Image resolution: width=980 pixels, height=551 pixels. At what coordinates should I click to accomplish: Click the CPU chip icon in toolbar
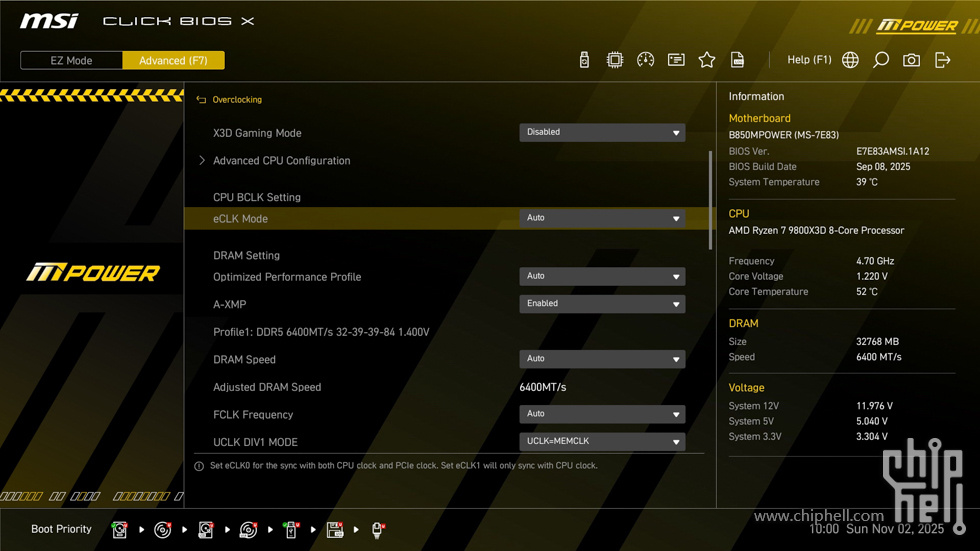coord(615,60)
